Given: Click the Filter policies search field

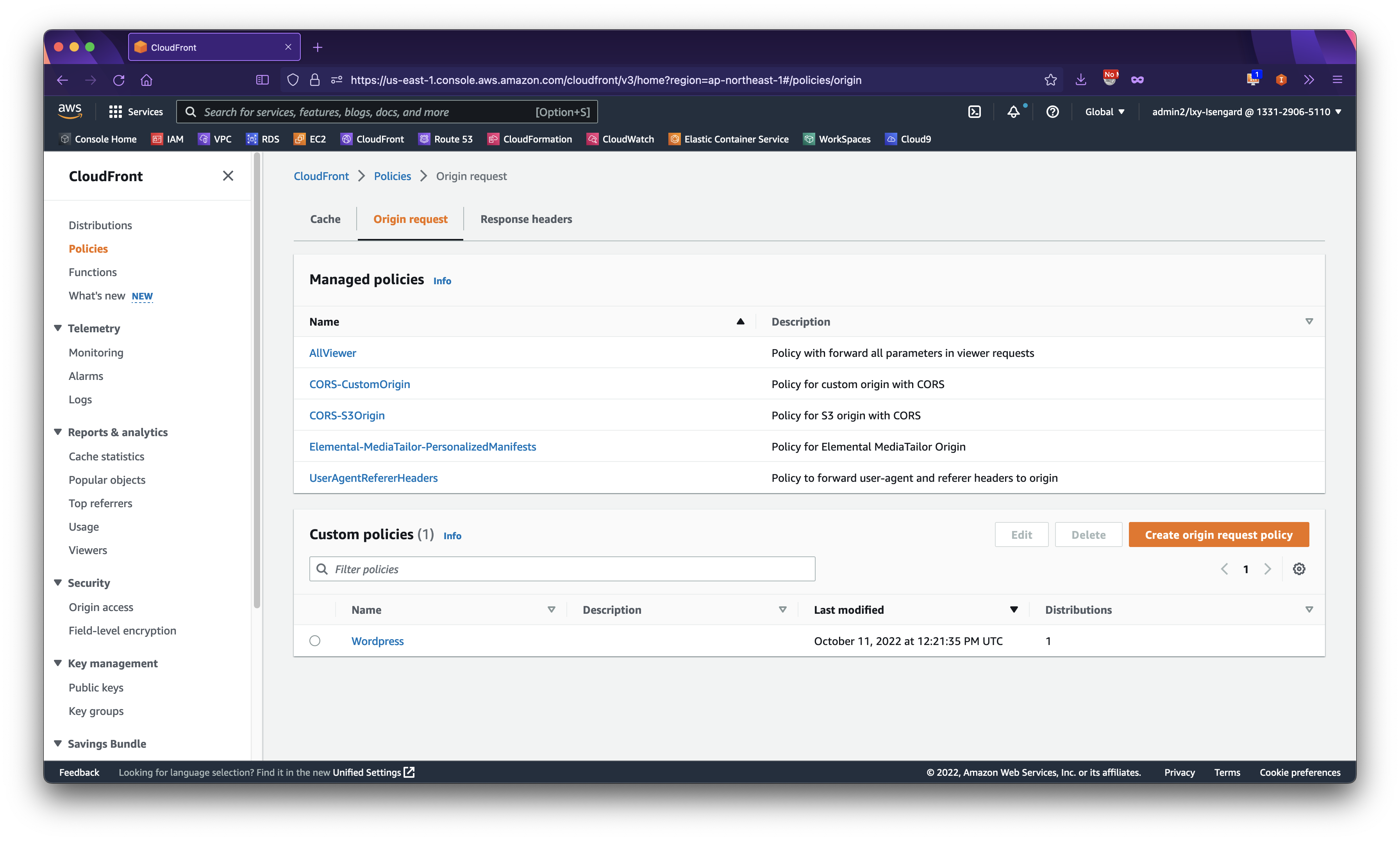Looking at the screenshot, I should [x=562, y=568].
